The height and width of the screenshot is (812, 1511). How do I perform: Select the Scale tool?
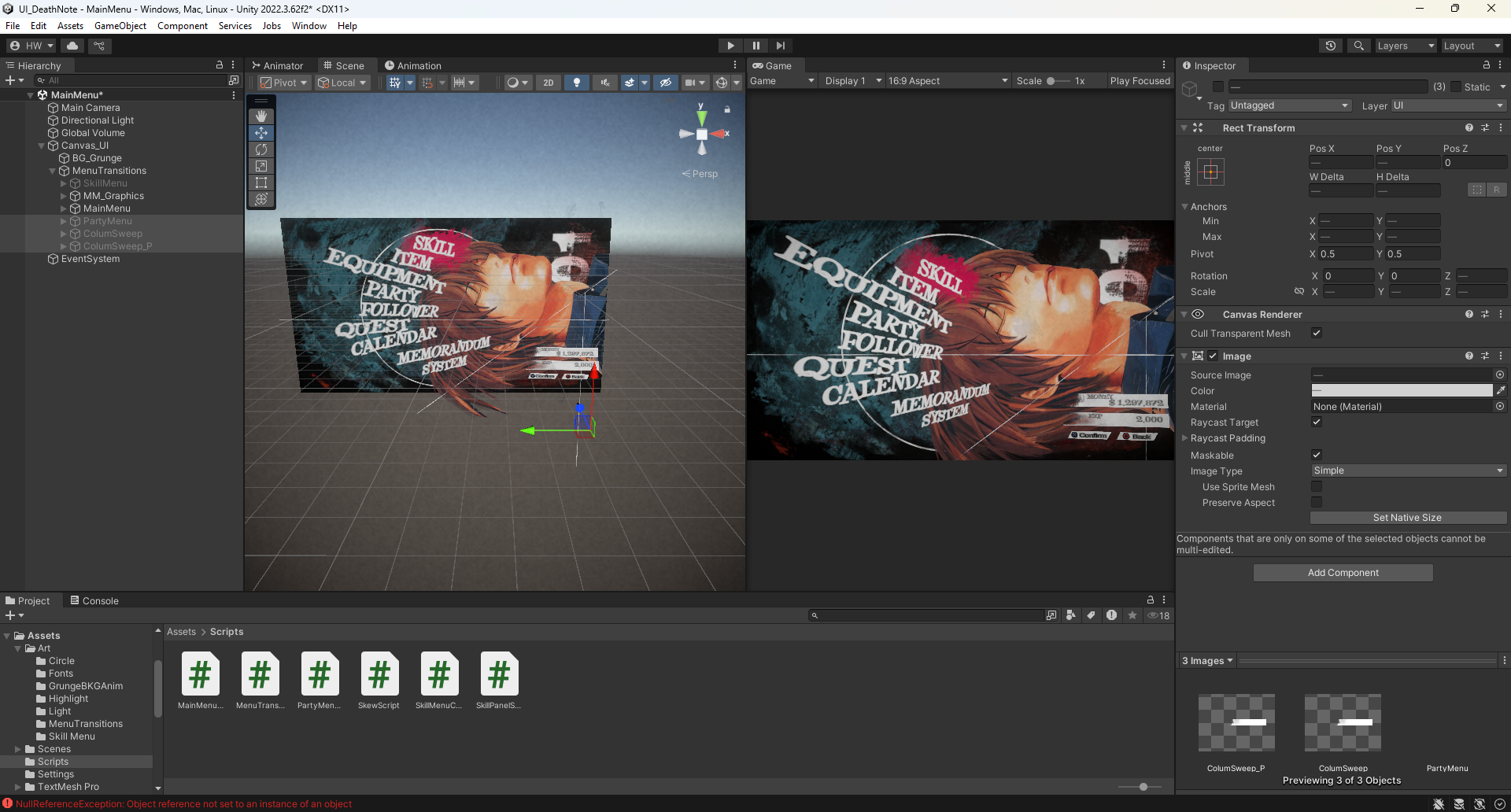(x=261, y=166)
